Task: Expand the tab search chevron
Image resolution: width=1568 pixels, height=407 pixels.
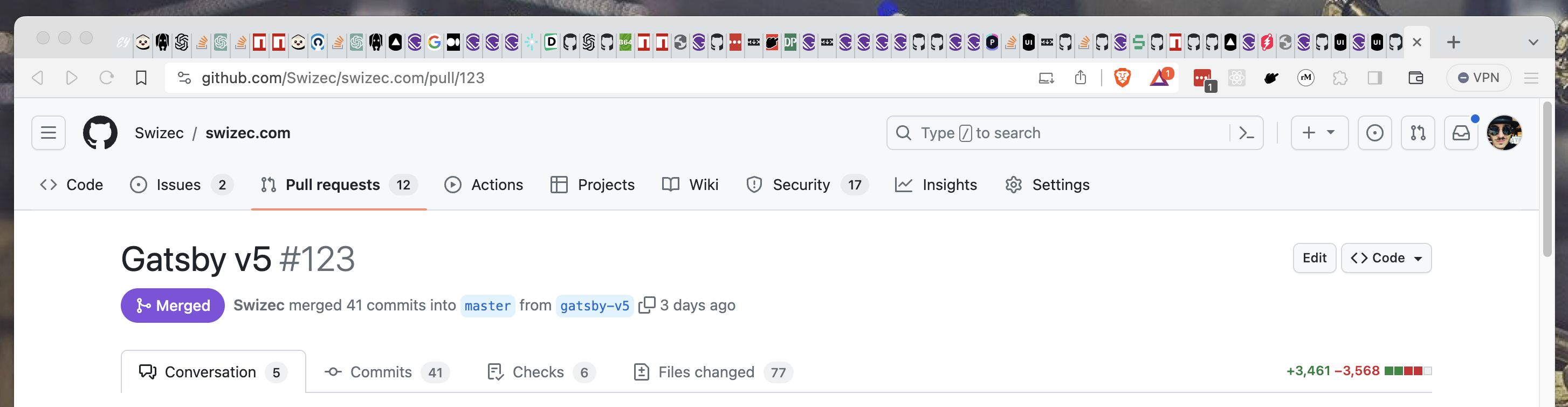Action: pyautogui.click(x=1533, y=42)
